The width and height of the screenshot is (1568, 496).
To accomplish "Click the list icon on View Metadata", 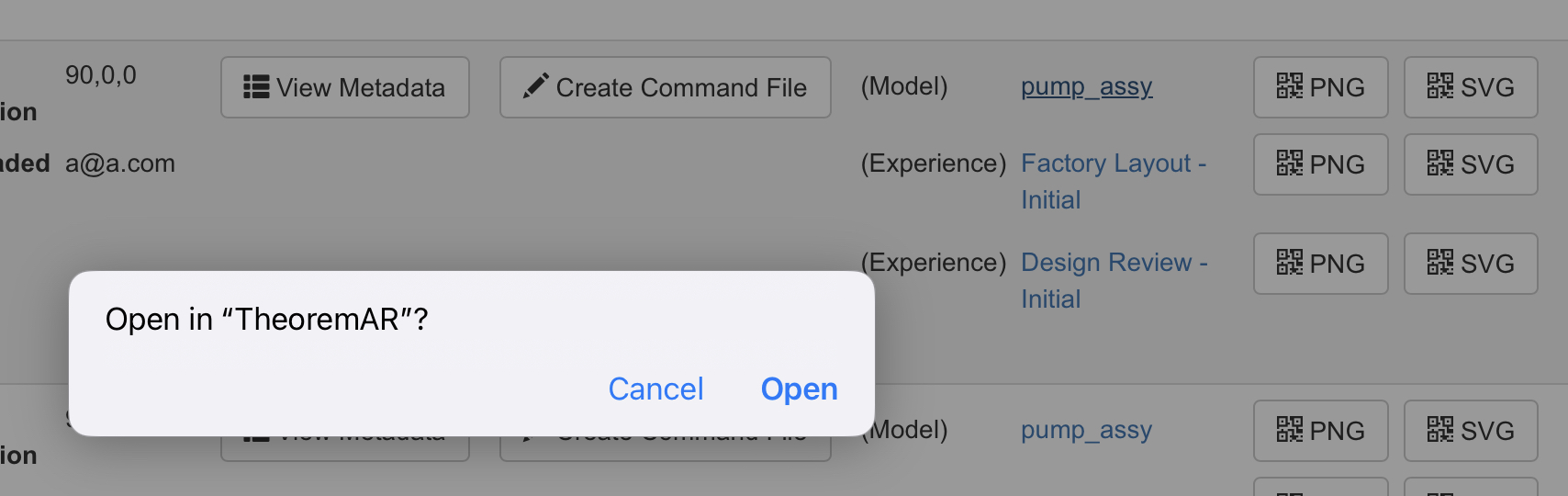I will tap(256, 87).
